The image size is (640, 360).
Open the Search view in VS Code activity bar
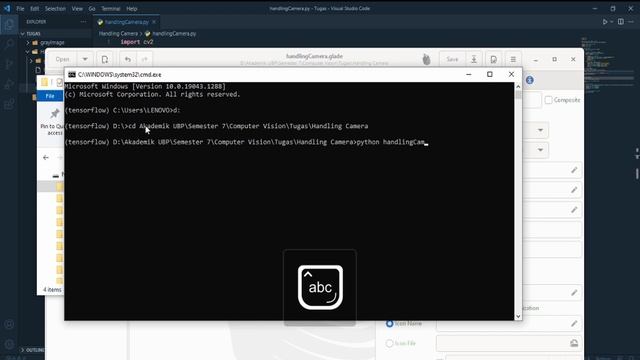[x=9, y=44]
